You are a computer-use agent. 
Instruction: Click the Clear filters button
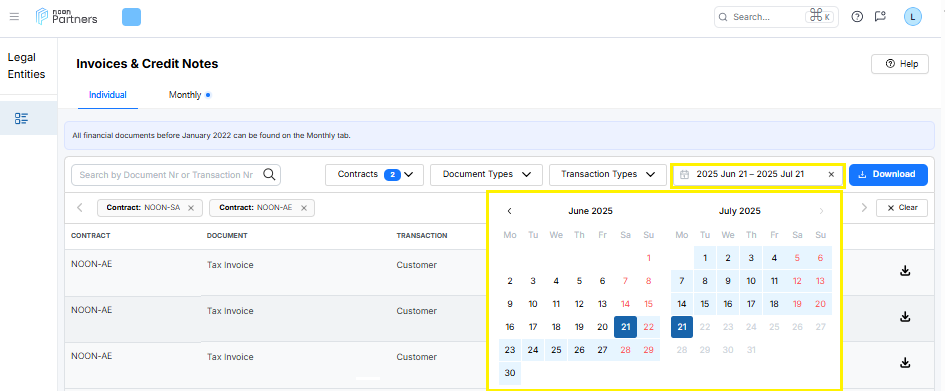[902, 208]
